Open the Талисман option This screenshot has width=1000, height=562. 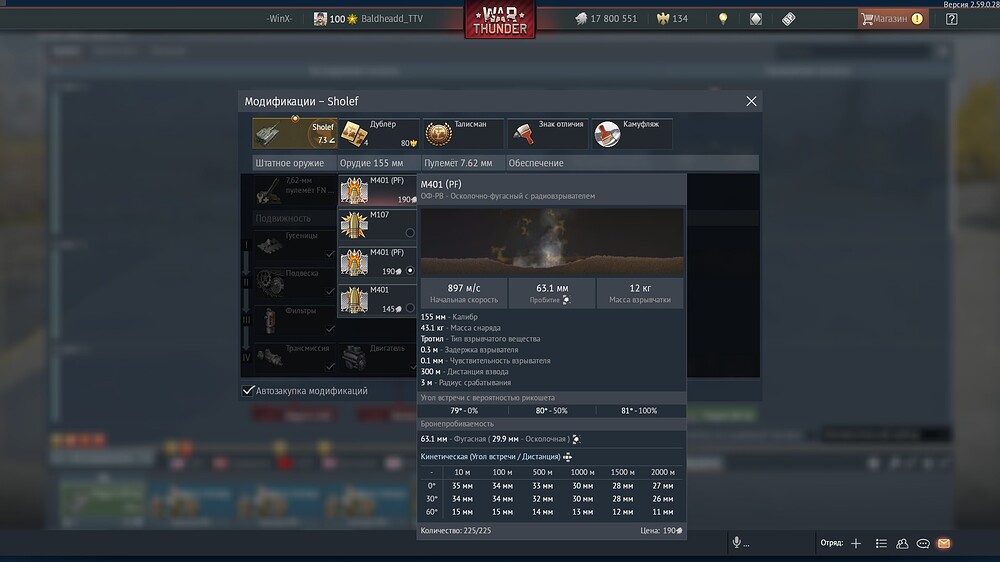pyautogui.click(x=463, y=133)
